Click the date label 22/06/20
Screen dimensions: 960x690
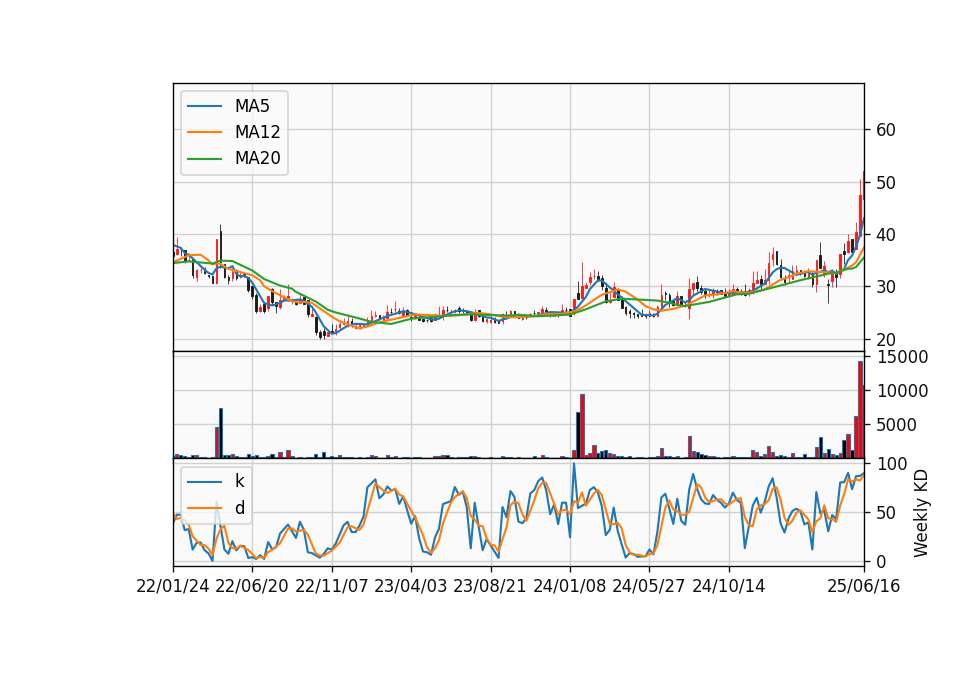point(252,586)
